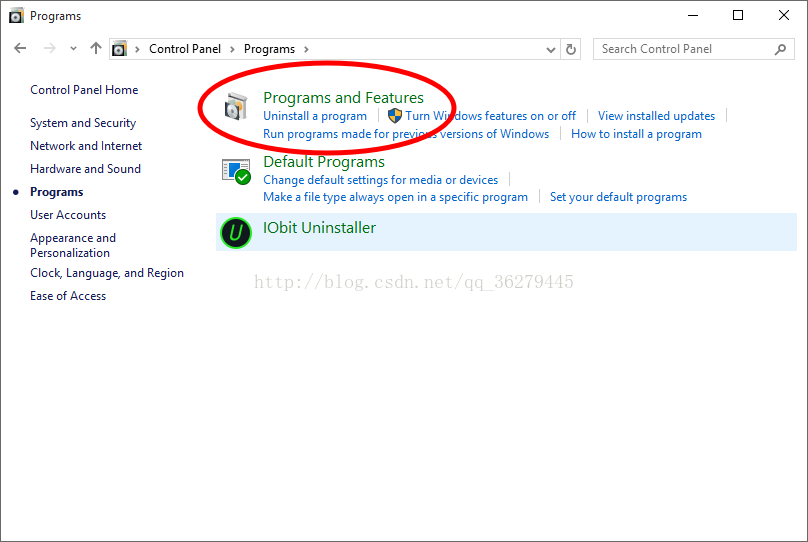Click the Search Control Panel field
The width and height of the screenshot is (808, 542).
point(694,49)
